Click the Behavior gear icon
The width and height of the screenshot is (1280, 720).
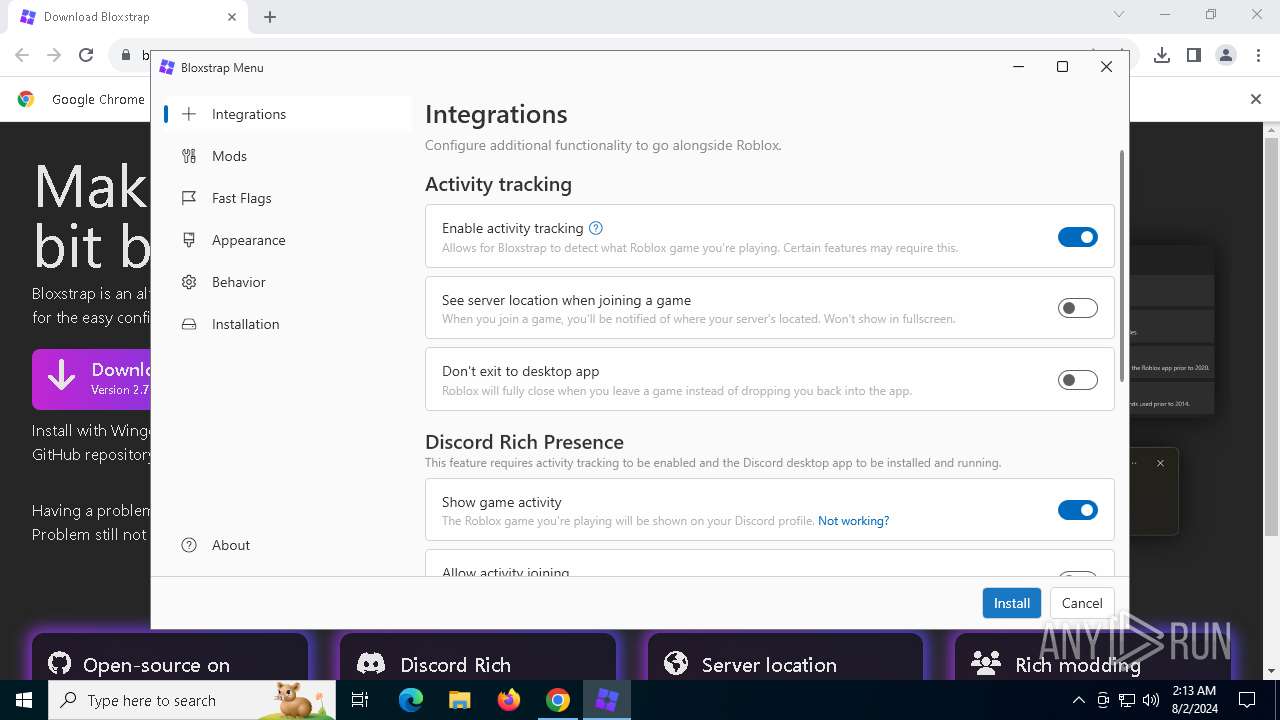(189, 282)
